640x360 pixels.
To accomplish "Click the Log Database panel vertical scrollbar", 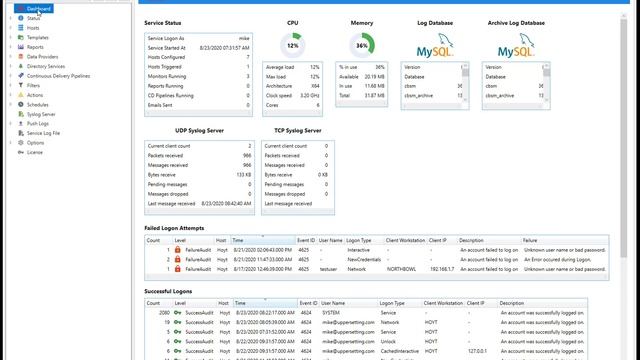I will [x=465, y=83].
